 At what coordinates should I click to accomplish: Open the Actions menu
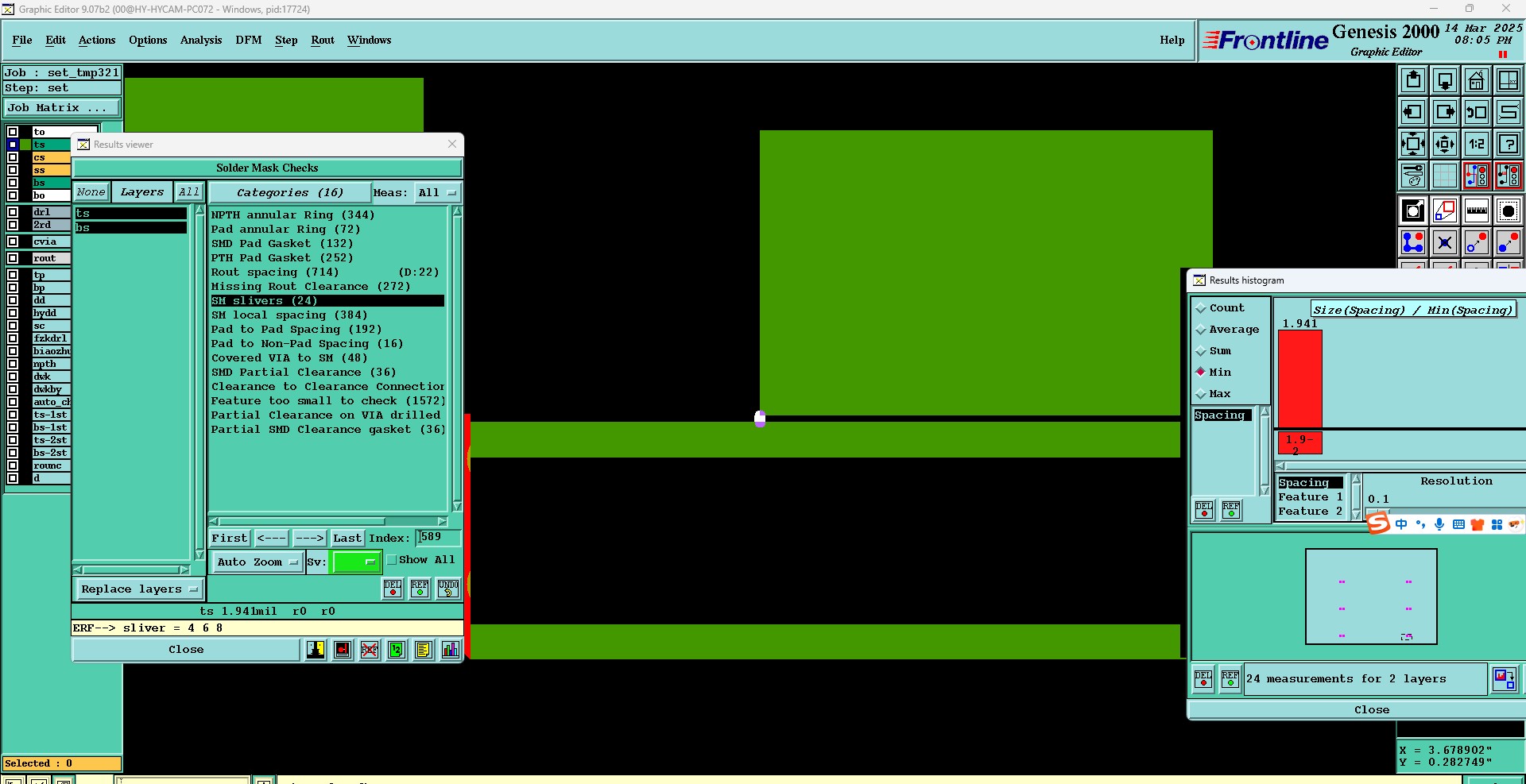[x=97, y=40]
